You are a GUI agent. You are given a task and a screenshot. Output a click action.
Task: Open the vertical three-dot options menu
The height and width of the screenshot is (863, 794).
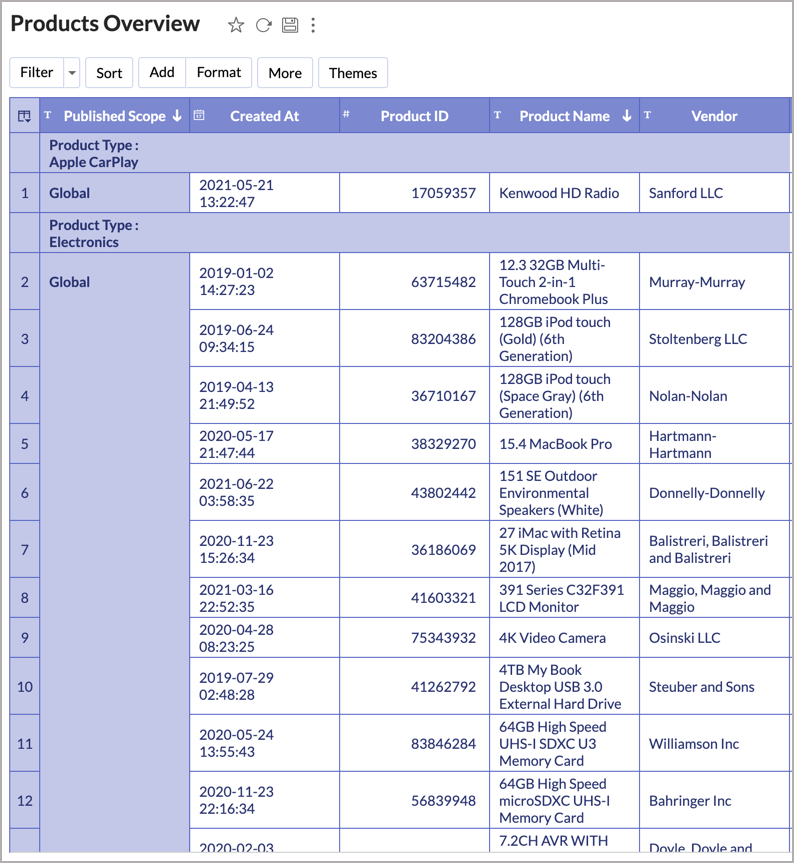click(313, 25)
